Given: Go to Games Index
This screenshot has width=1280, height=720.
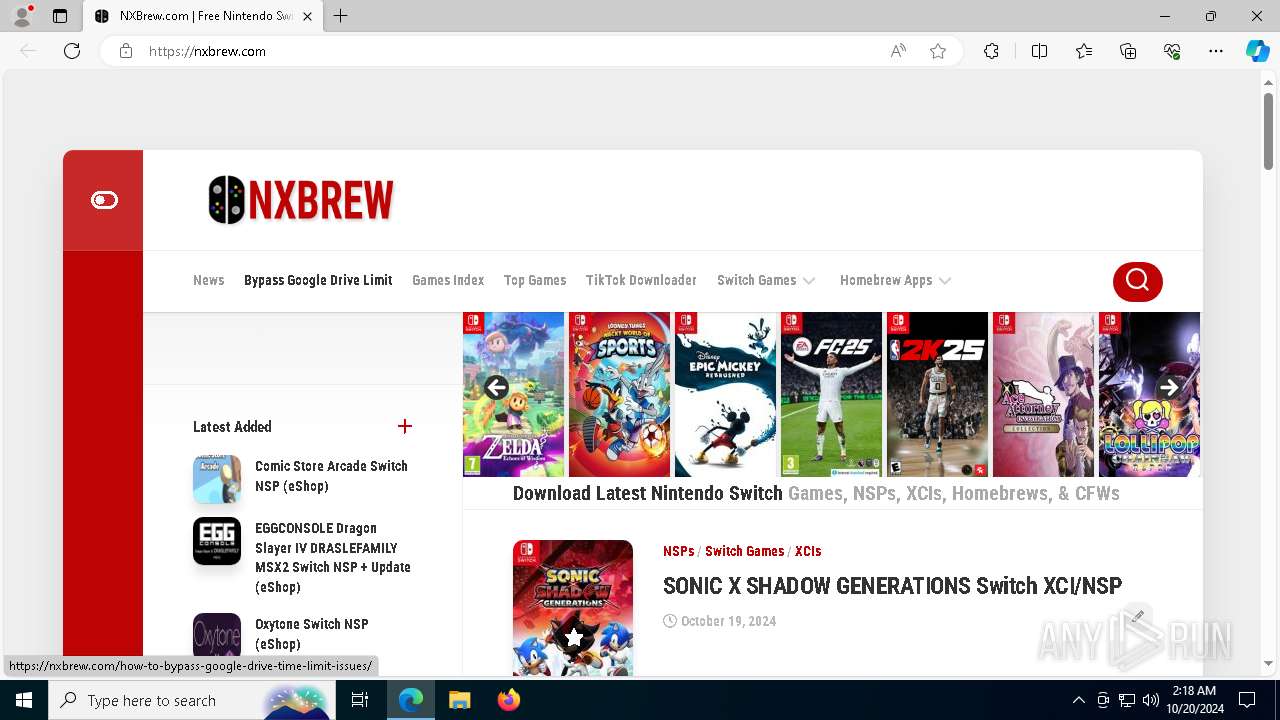Looking at the screenshot, I should [448, 280].
